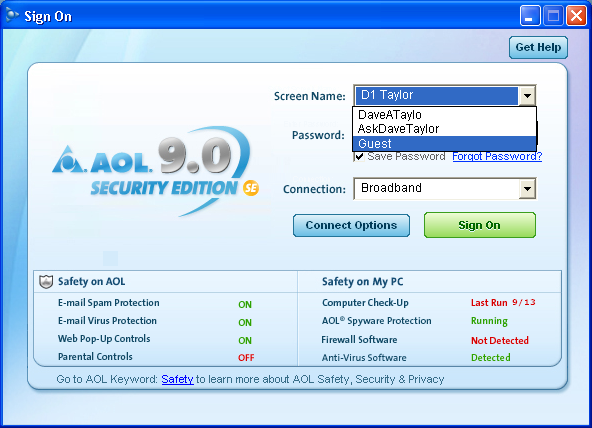
Task: Follow the Forgot Password? link
Action: click(x=497, y=156)
